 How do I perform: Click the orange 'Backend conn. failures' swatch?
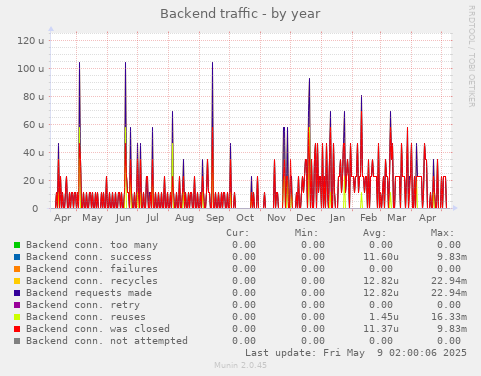[17, 269]
